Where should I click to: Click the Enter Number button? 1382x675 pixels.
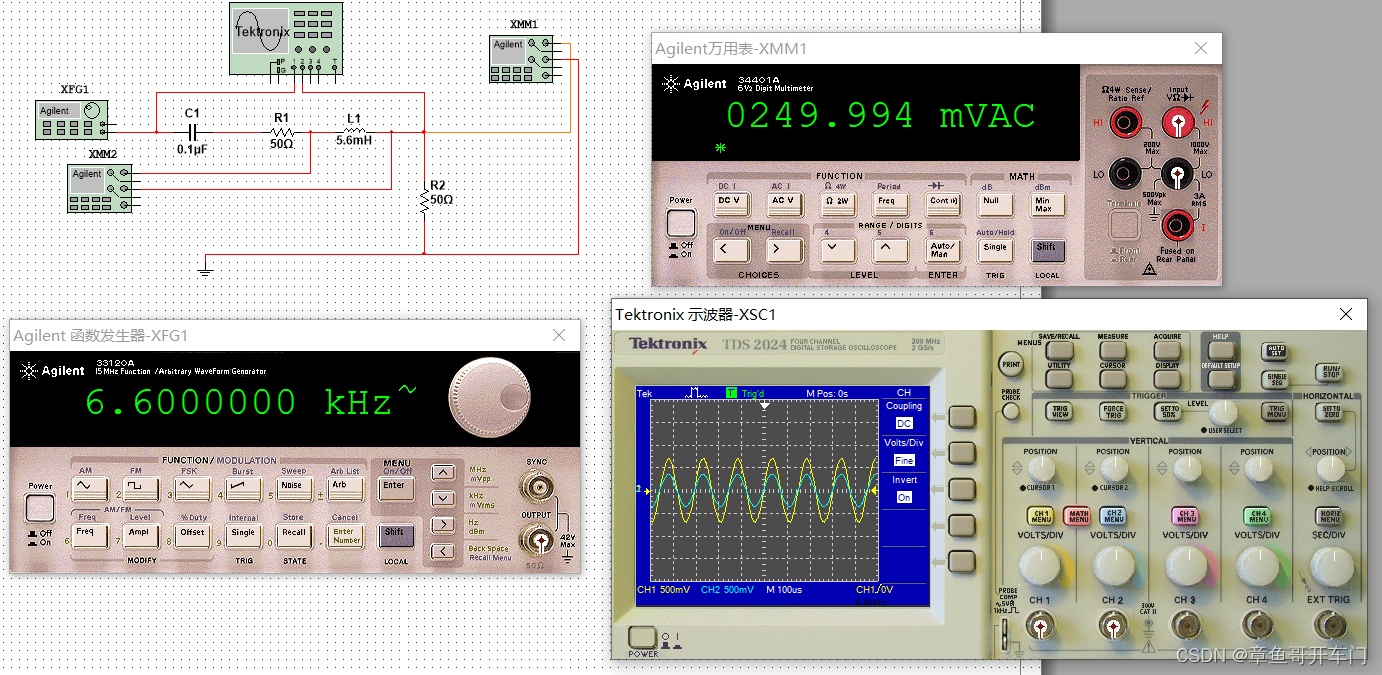(345, 534)
